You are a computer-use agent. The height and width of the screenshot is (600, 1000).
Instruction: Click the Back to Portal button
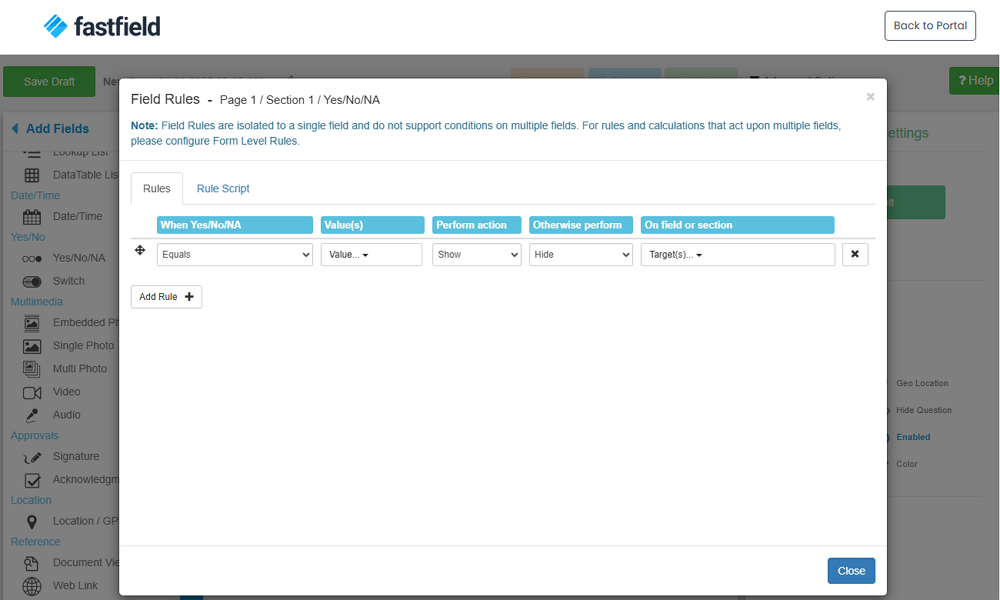(x=930, y=26)
